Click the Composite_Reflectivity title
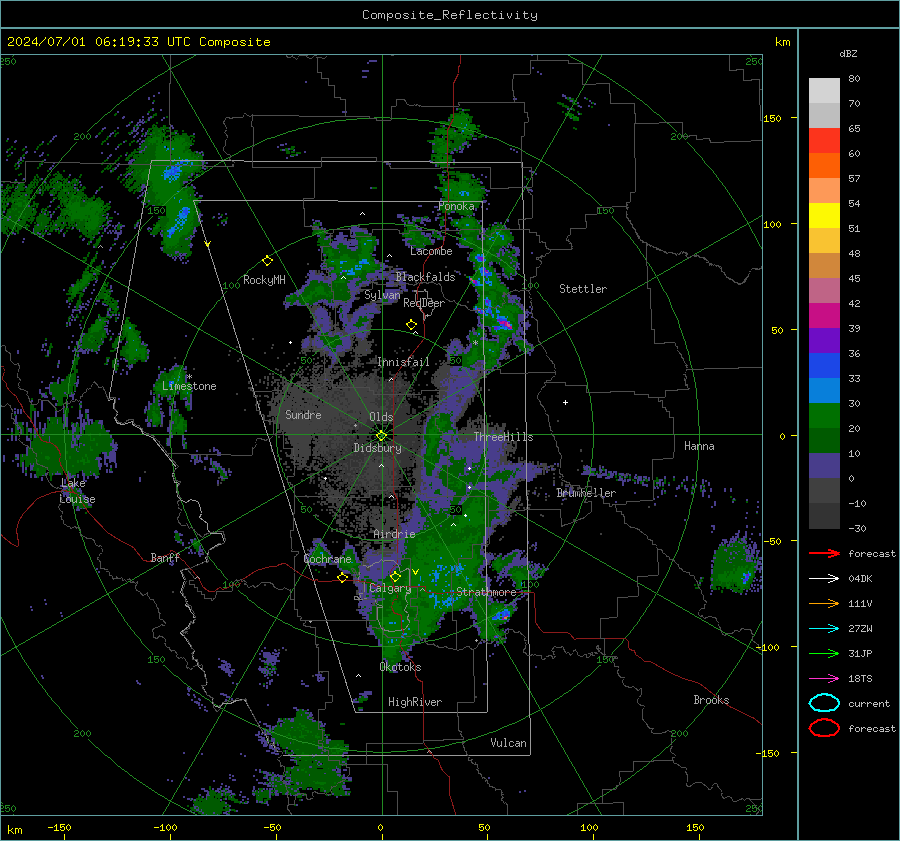 coord(450,15)
